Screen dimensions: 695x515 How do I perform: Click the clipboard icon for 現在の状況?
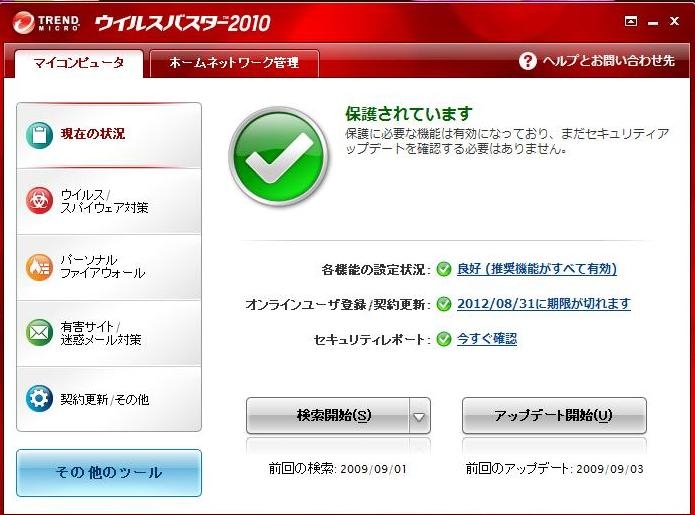(39, 135)
